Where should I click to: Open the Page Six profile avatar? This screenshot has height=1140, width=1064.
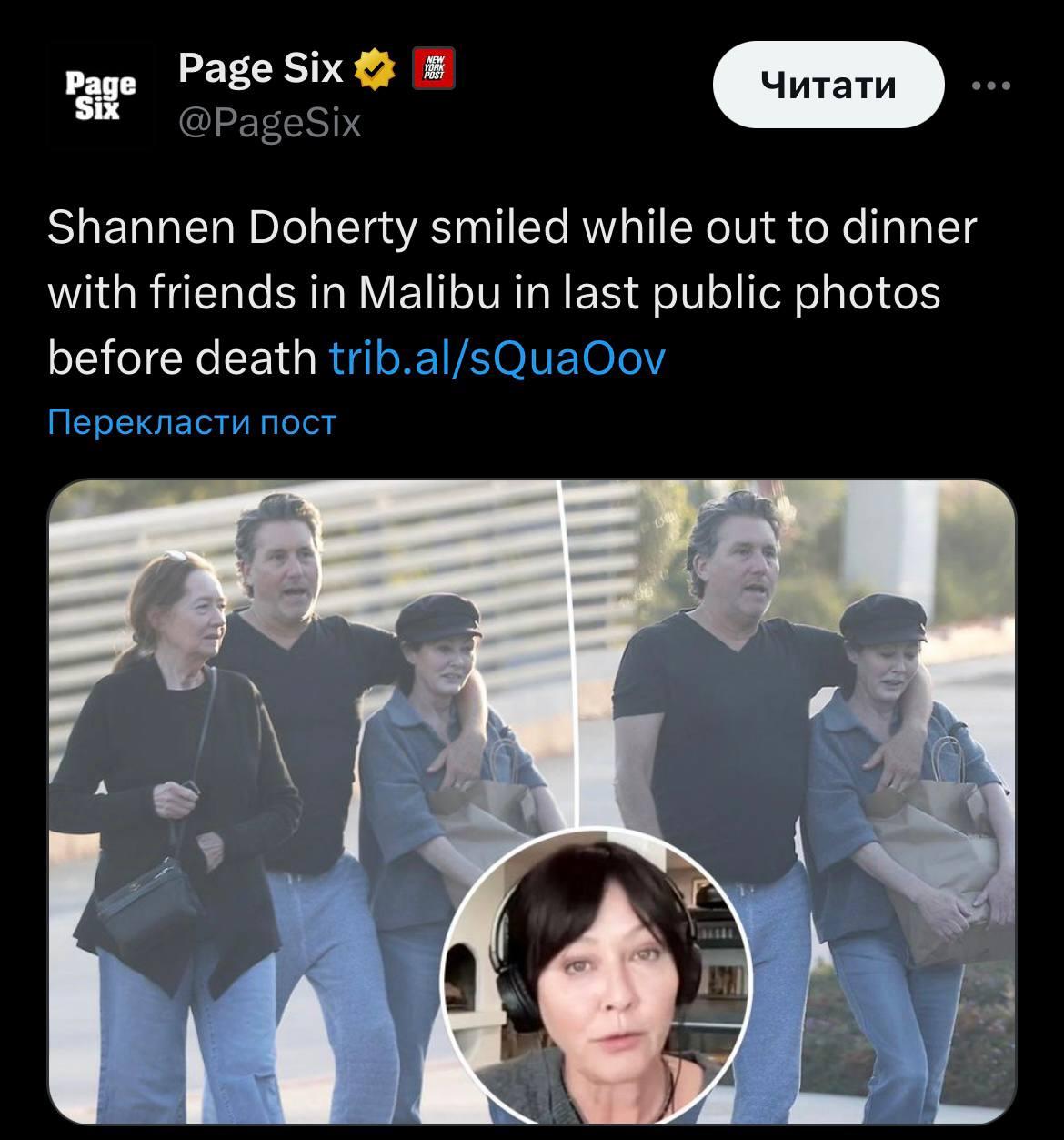tap(101, 95)
